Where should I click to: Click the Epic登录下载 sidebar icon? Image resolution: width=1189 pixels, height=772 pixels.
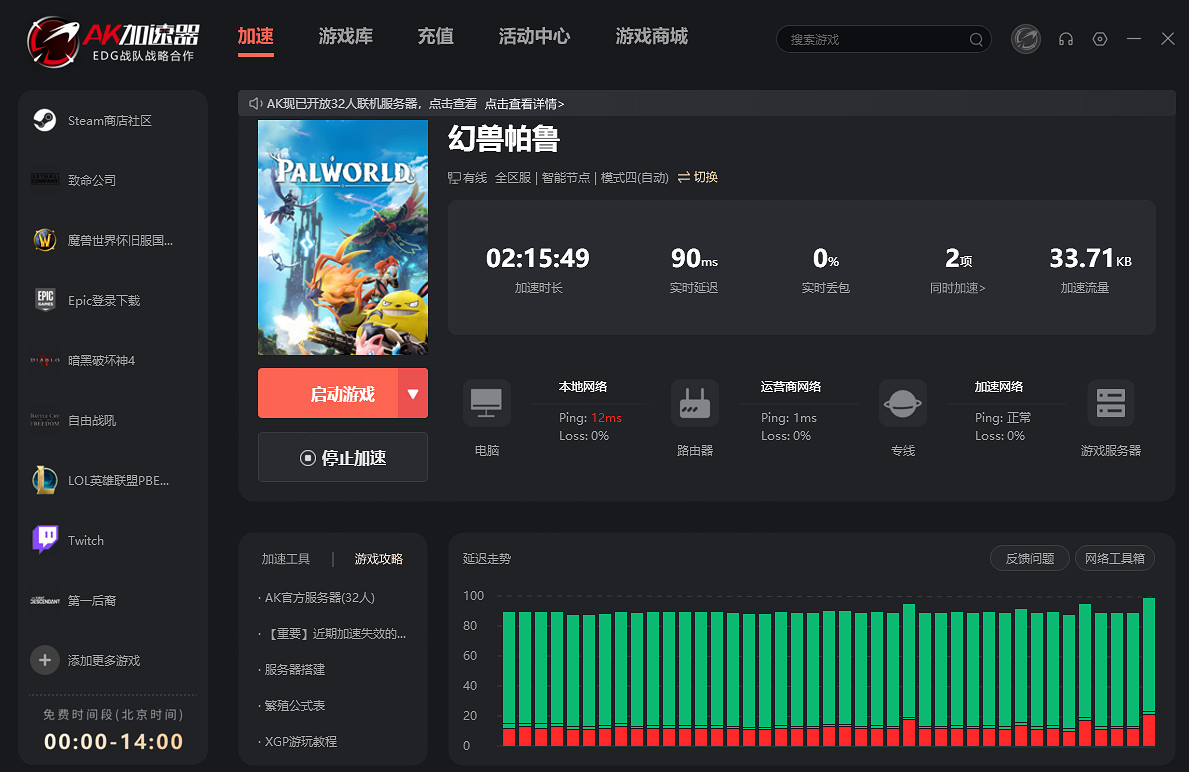[x=44, y=300]
